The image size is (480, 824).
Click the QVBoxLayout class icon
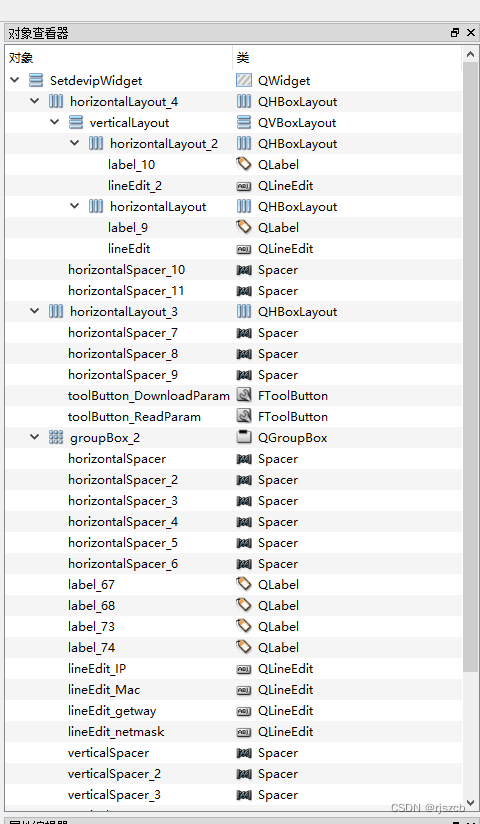tap(243, 122)
